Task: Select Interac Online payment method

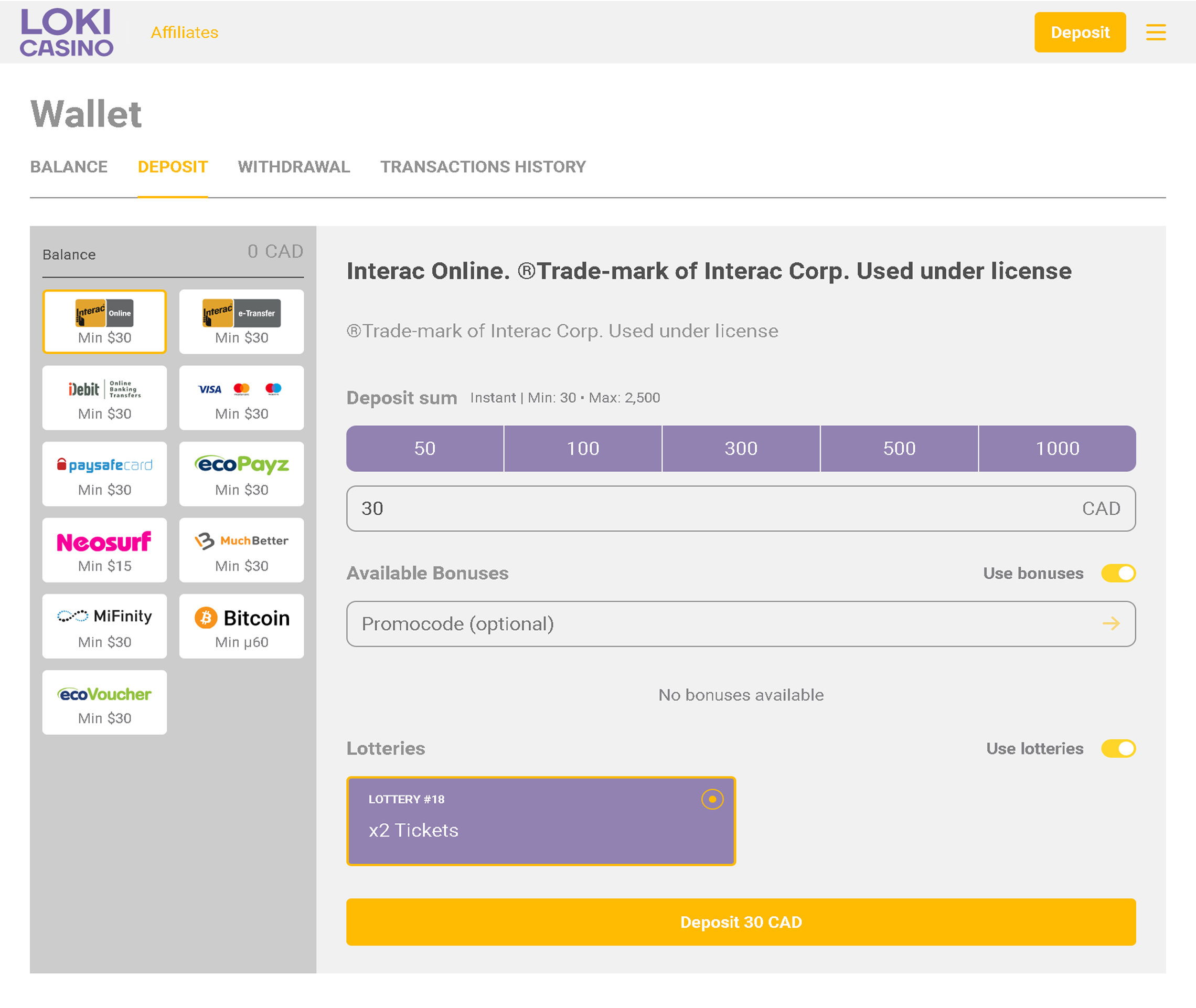Action: pos(104,322)
